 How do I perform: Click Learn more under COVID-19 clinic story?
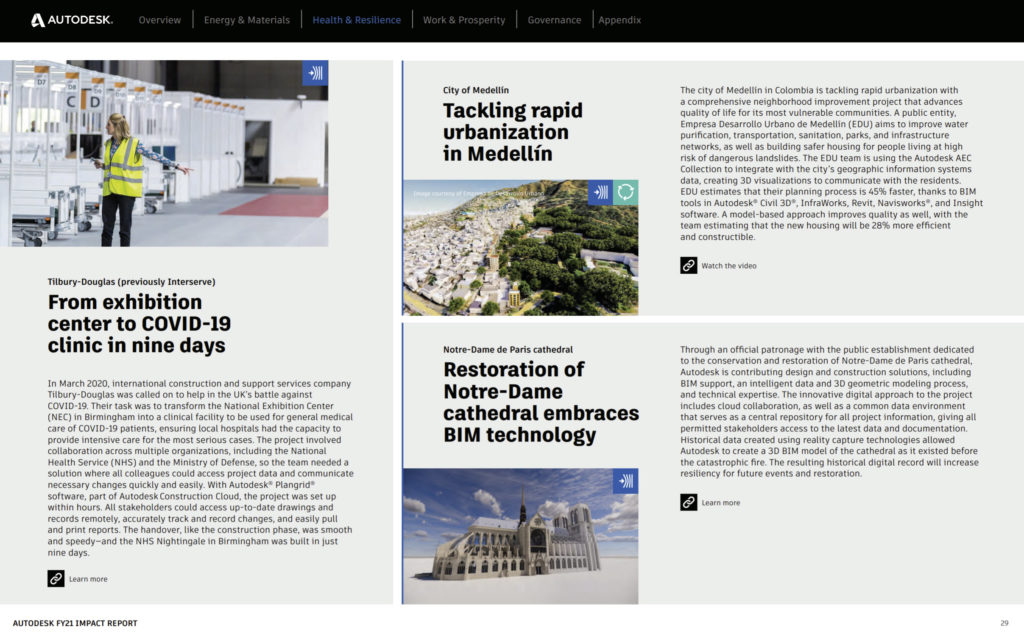click(88, 579)
